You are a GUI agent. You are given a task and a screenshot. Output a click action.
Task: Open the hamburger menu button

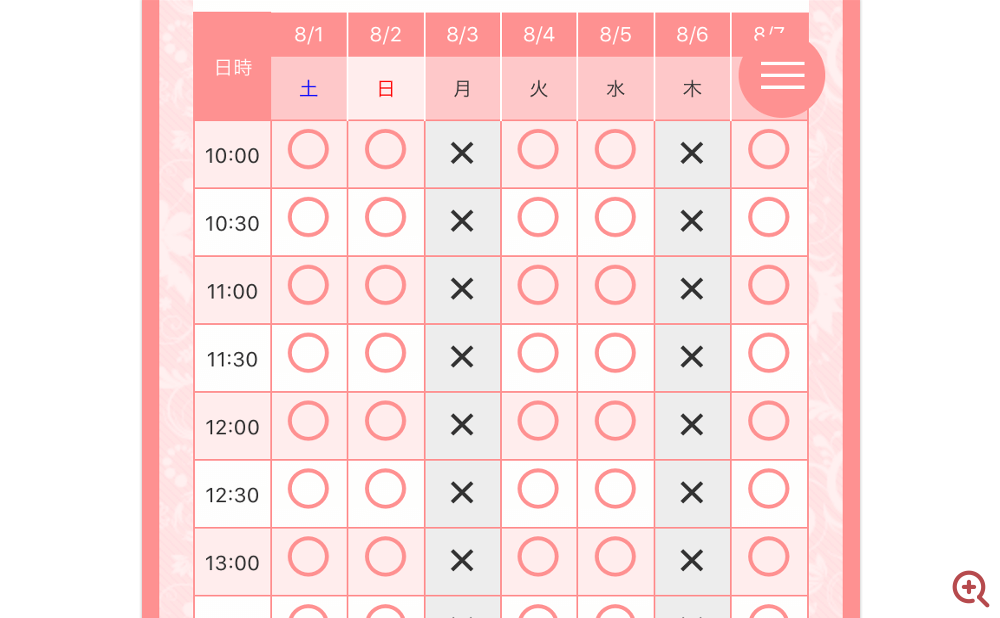[x=782, y=75]
